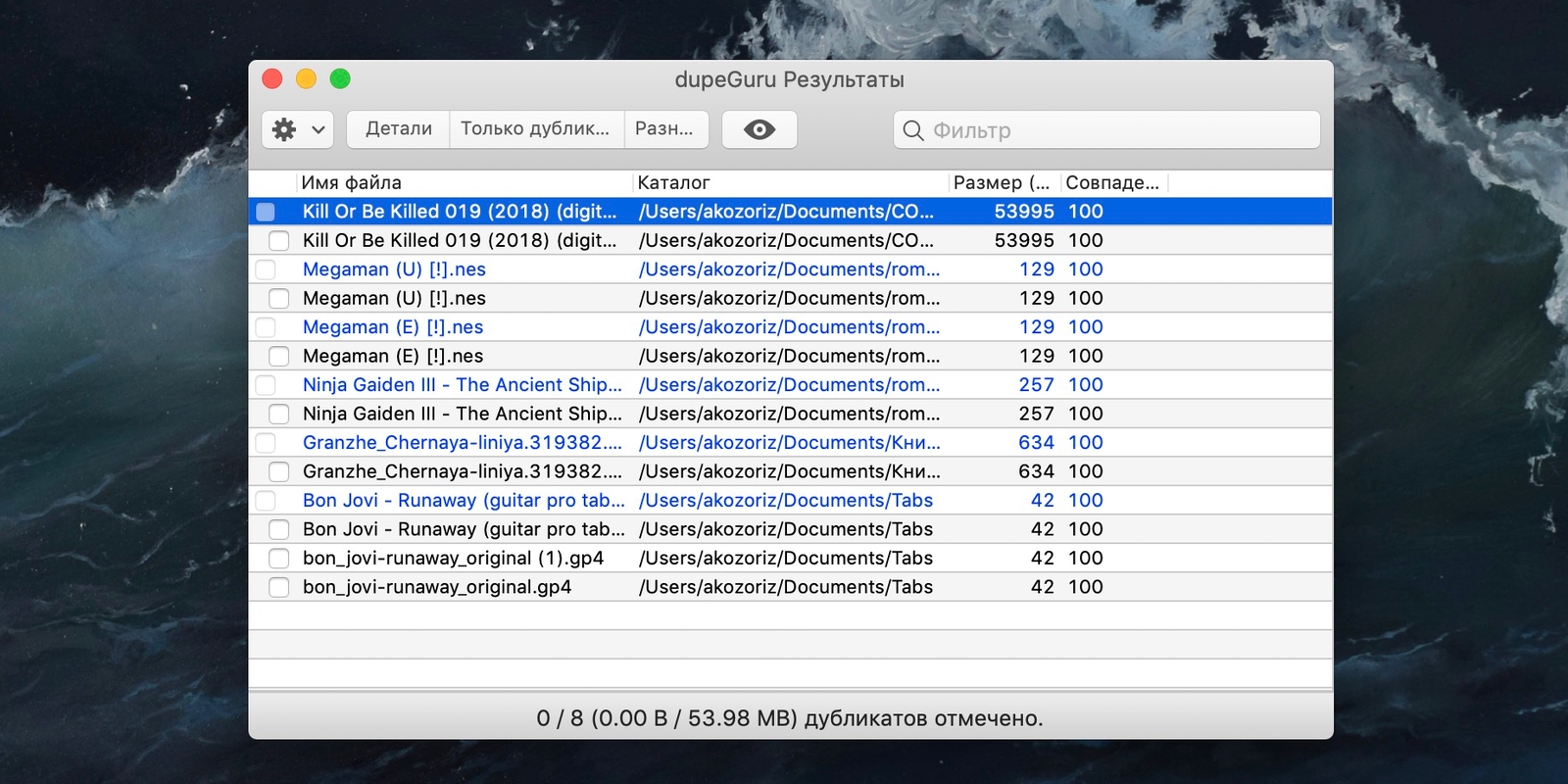Sort by Совпаде... match column header
This screenshot has width=1568, height=784.
tap(1112, 183)
